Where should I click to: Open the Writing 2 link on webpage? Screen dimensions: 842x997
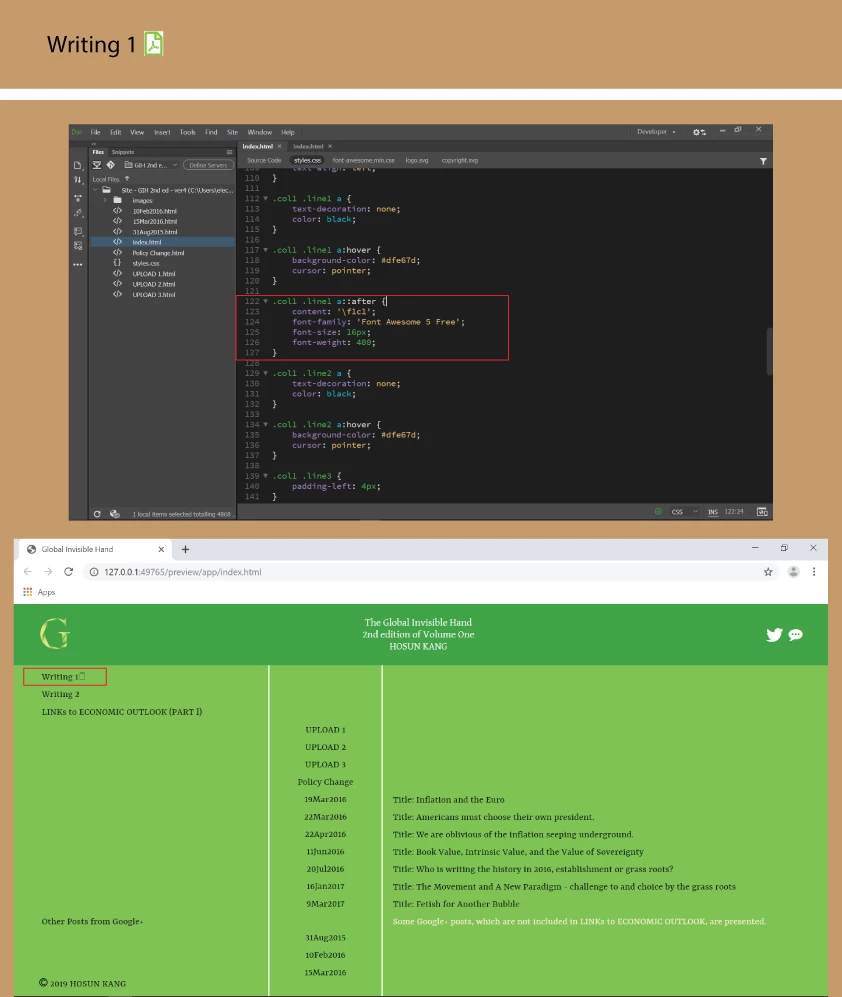click(60, 694)
